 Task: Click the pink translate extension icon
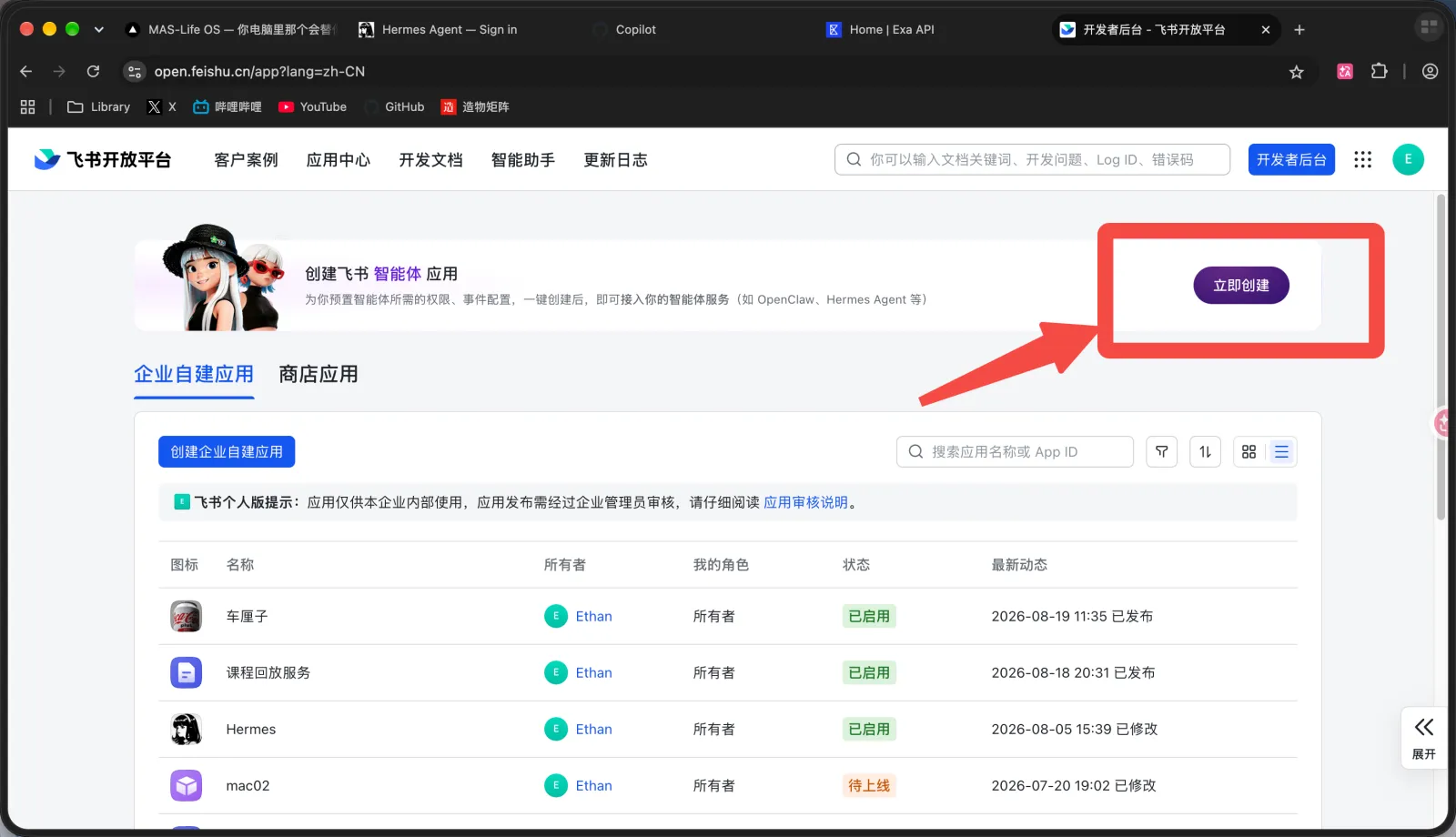[x=1345, y=71]
